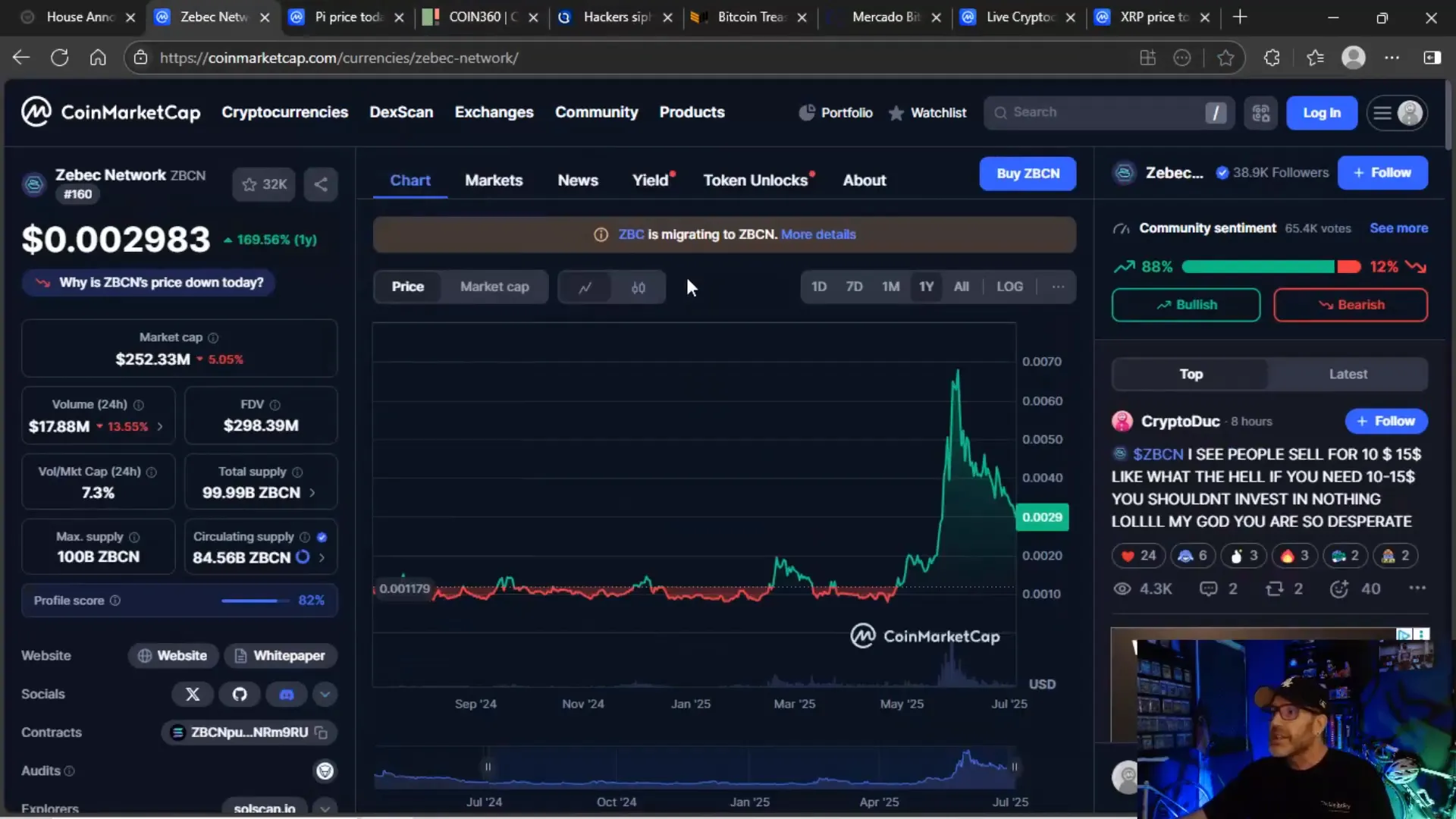Open browser extensions puzzle icon
The height and width of the screenshot is (819, 1456).
click(x=1272, y=58)
